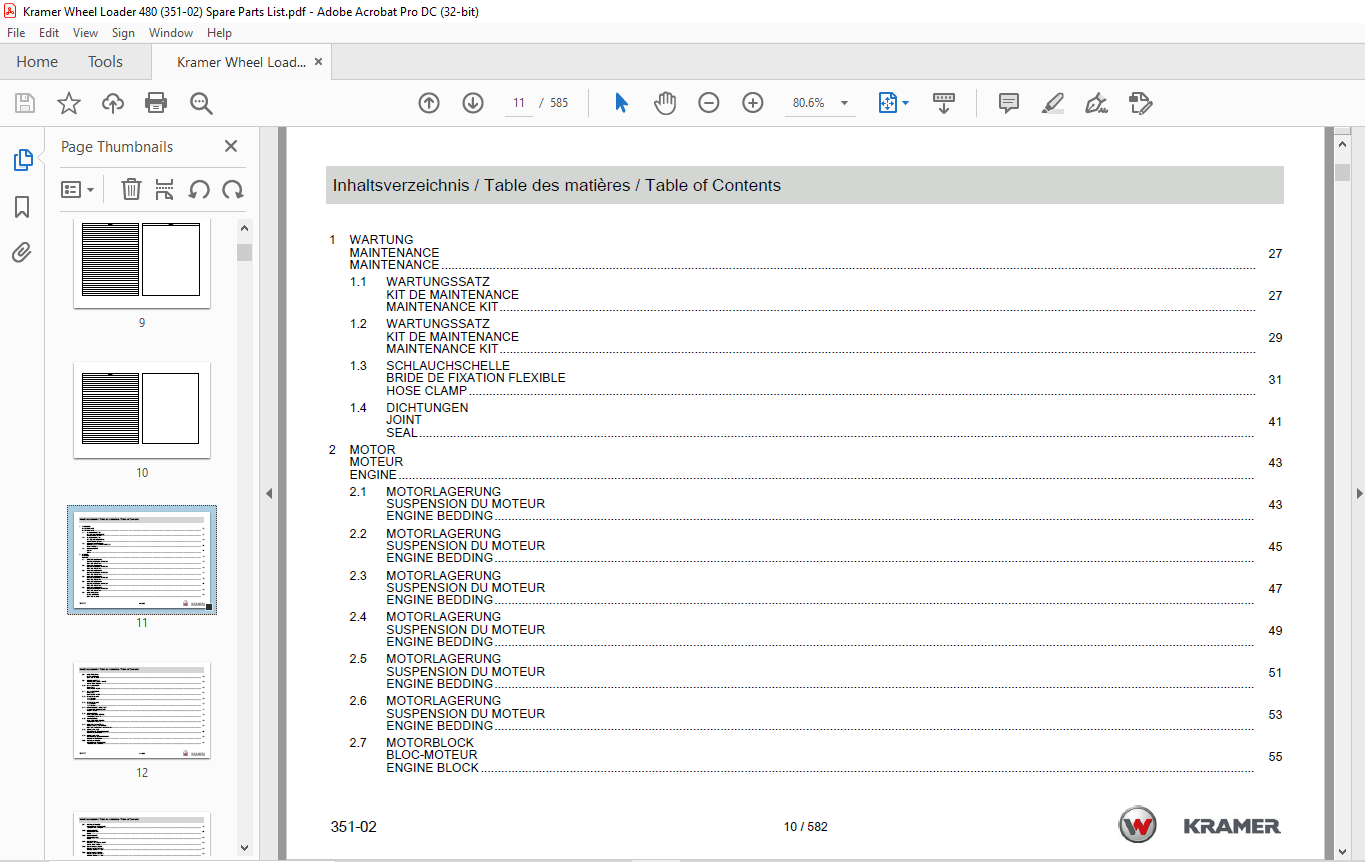Collapse the left navigation pane arrow
1365x862 pixels.
(x=267, y=493)
